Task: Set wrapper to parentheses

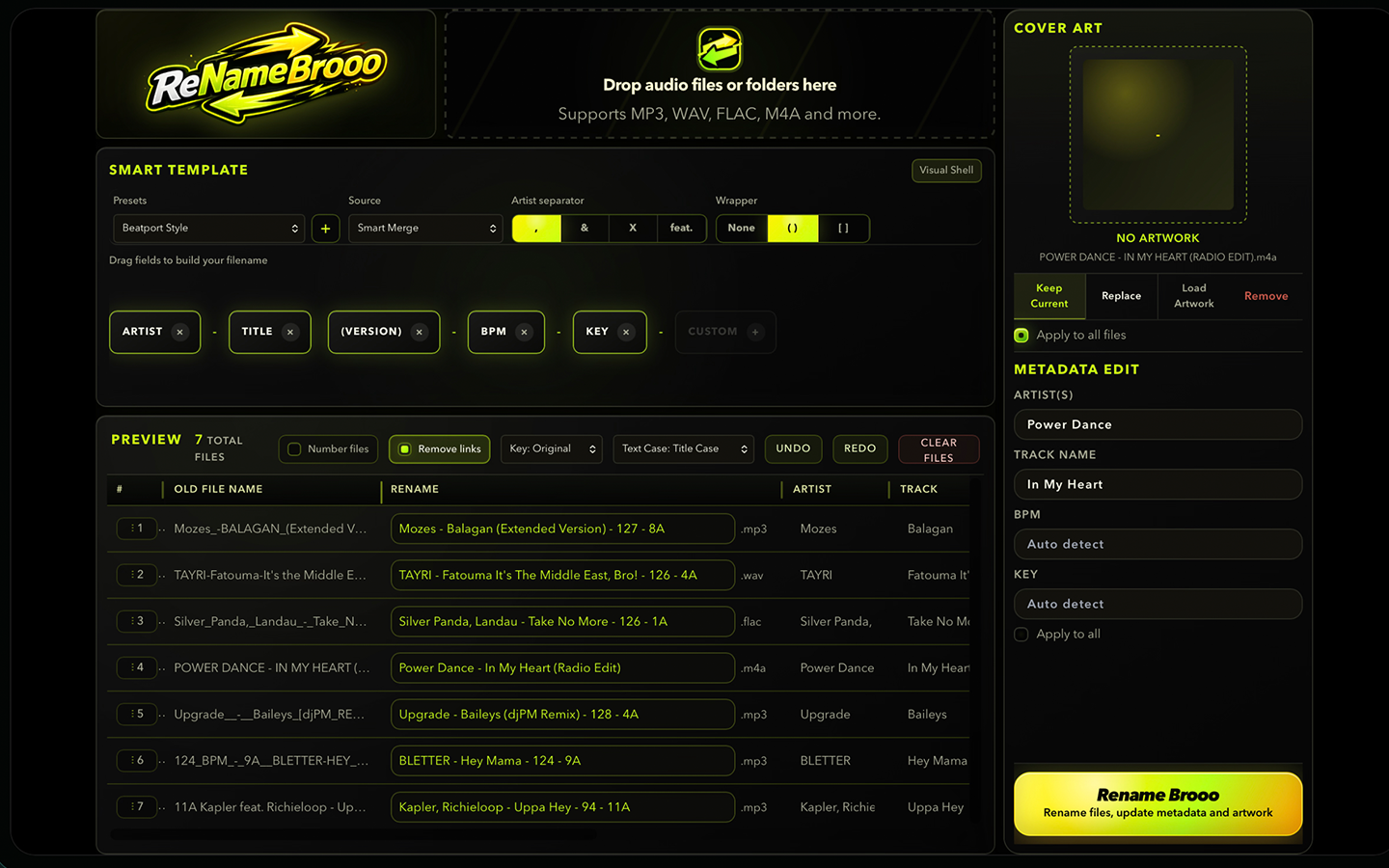Action: click(x=793, y=229)
